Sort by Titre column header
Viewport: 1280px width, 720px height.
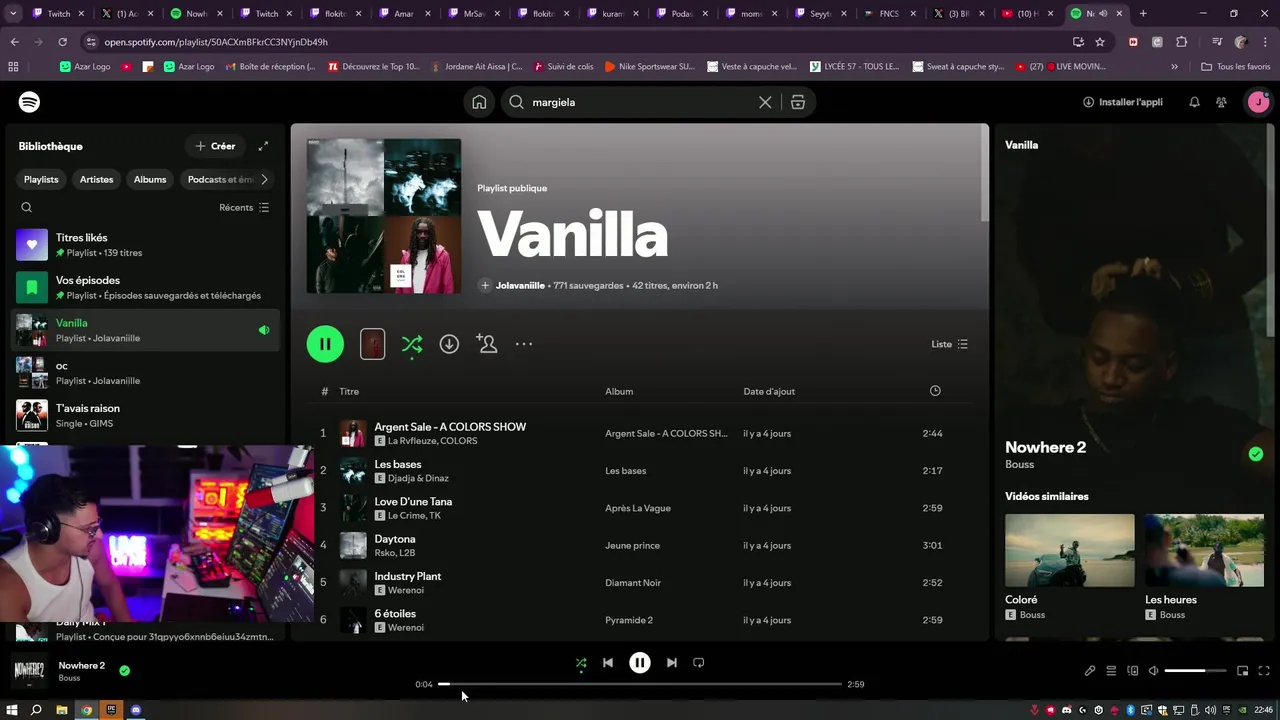(349, 391)
